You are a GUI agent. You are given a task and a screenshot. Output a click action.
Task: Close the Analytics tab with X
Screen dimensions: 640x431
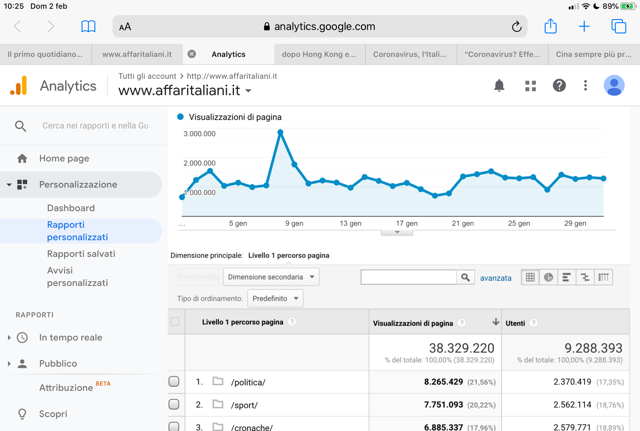(191, 54)
